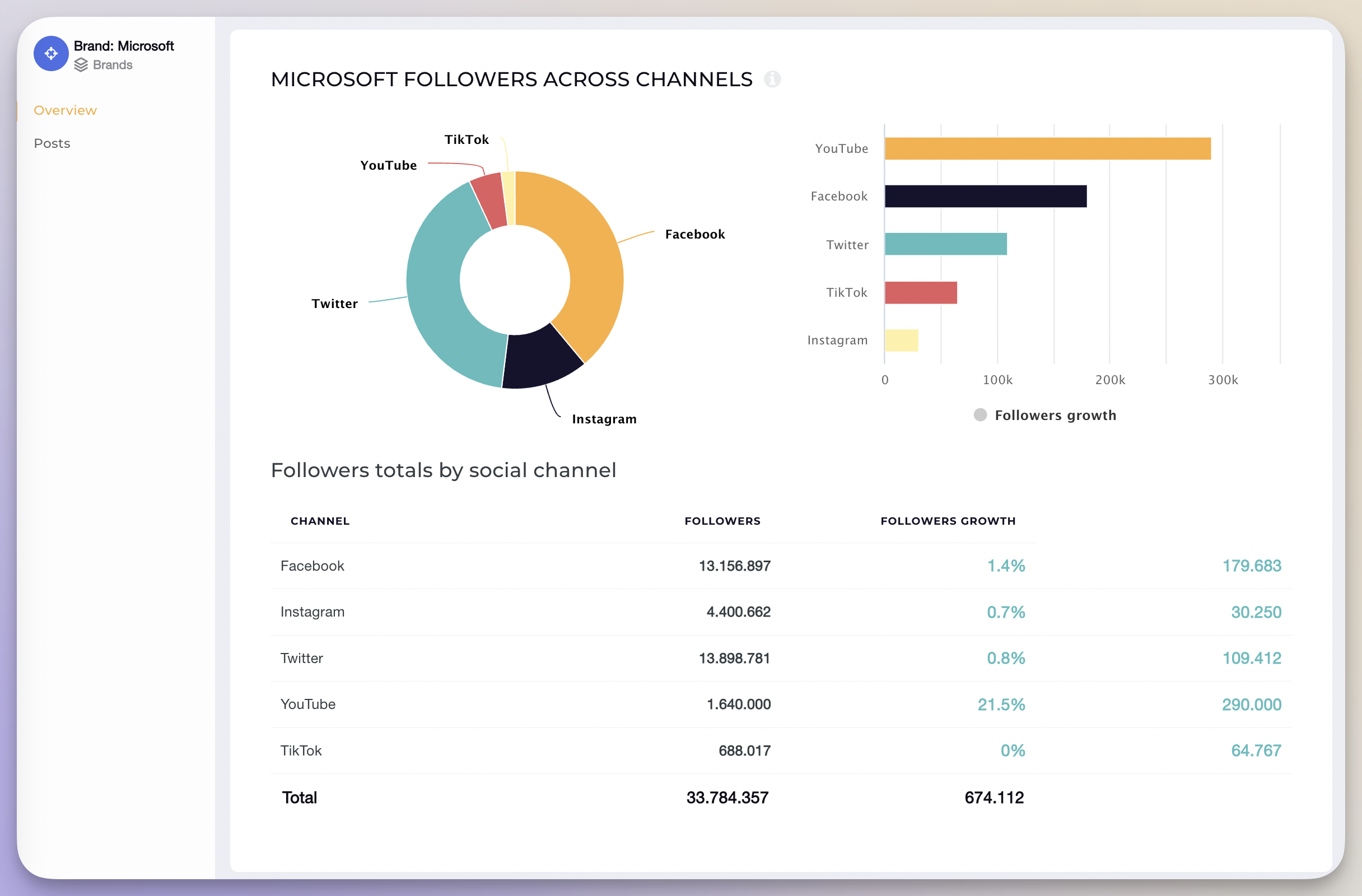The width and height of the screenshot is (1362, 896).
Task: Click the YouTube axis label on bar chart
Action: click(841, 149)
